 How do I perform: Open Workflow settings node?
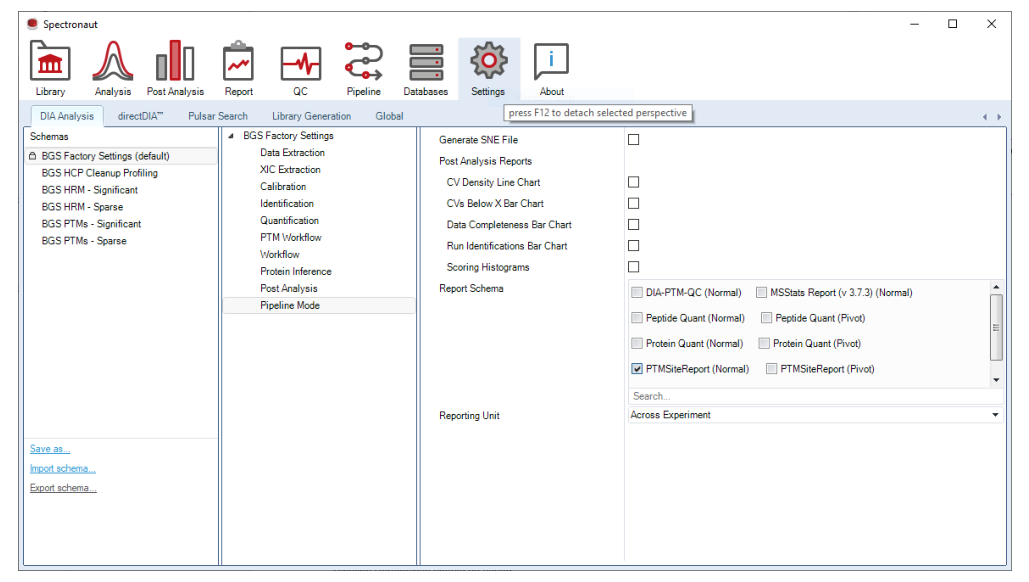tap(280, 255)
